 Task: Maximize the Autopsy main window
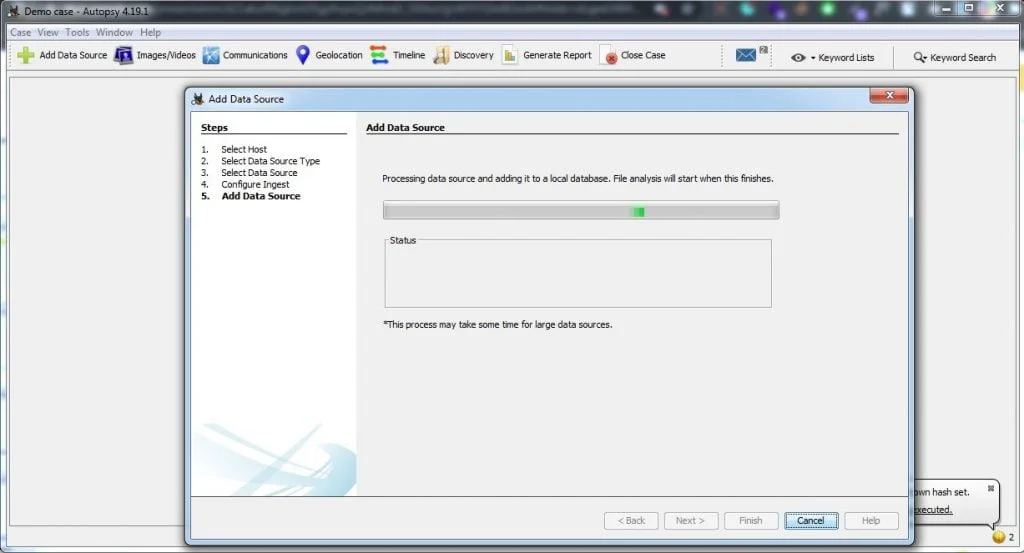pos(969,8)
